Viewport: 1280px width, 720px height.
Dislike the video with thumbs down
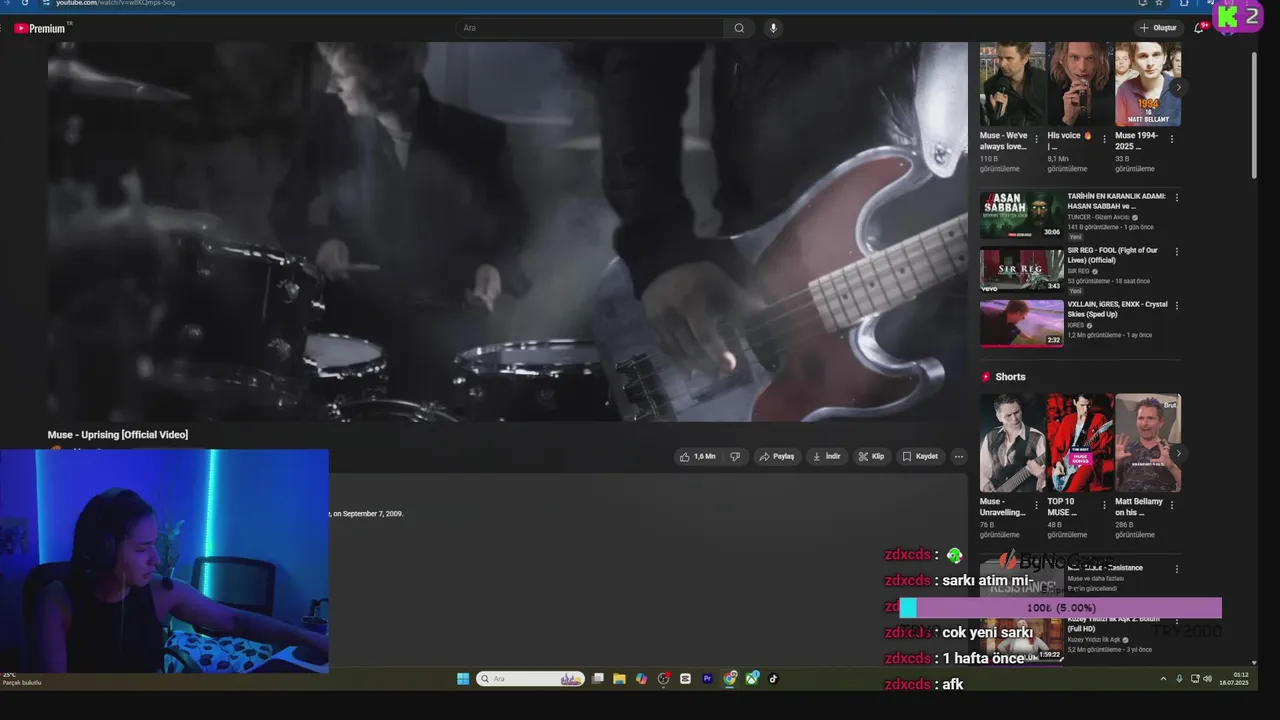(x=735, y=456)
